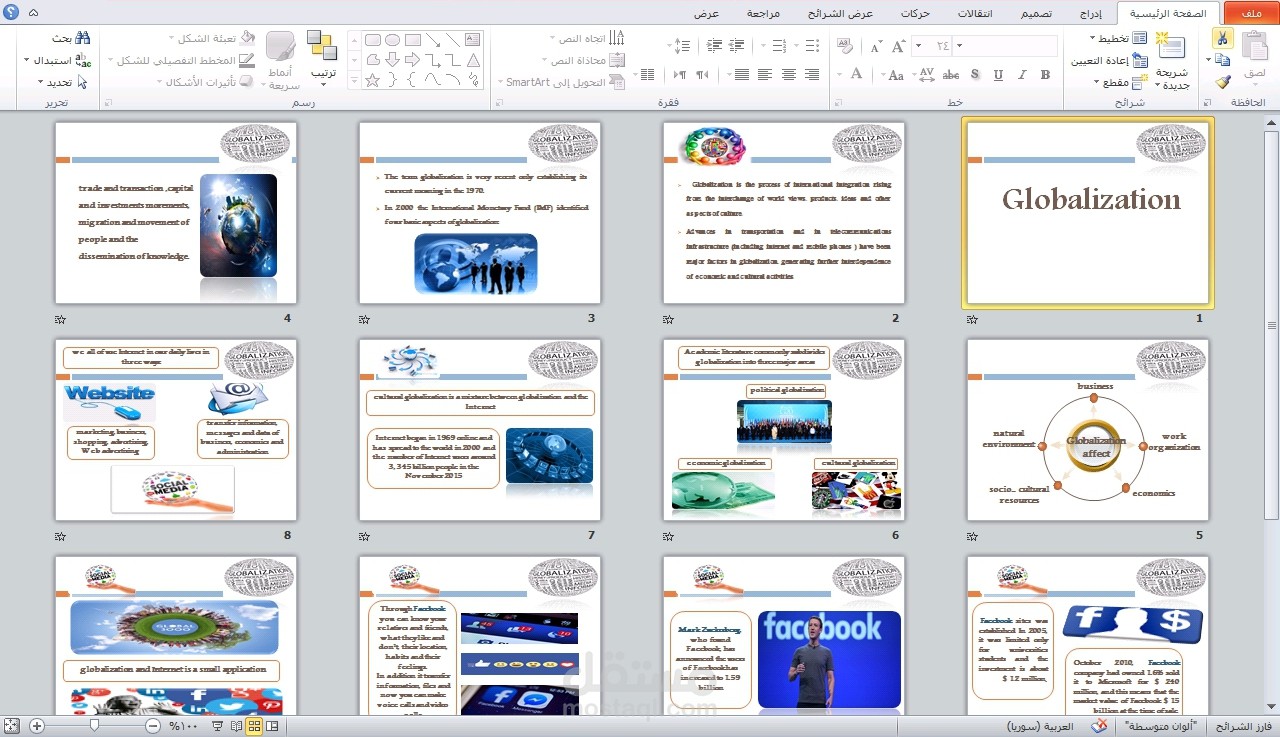1280x737 pixels.
Task: Start slideshow from status bar icon
Action: click(x=217, y=726)
